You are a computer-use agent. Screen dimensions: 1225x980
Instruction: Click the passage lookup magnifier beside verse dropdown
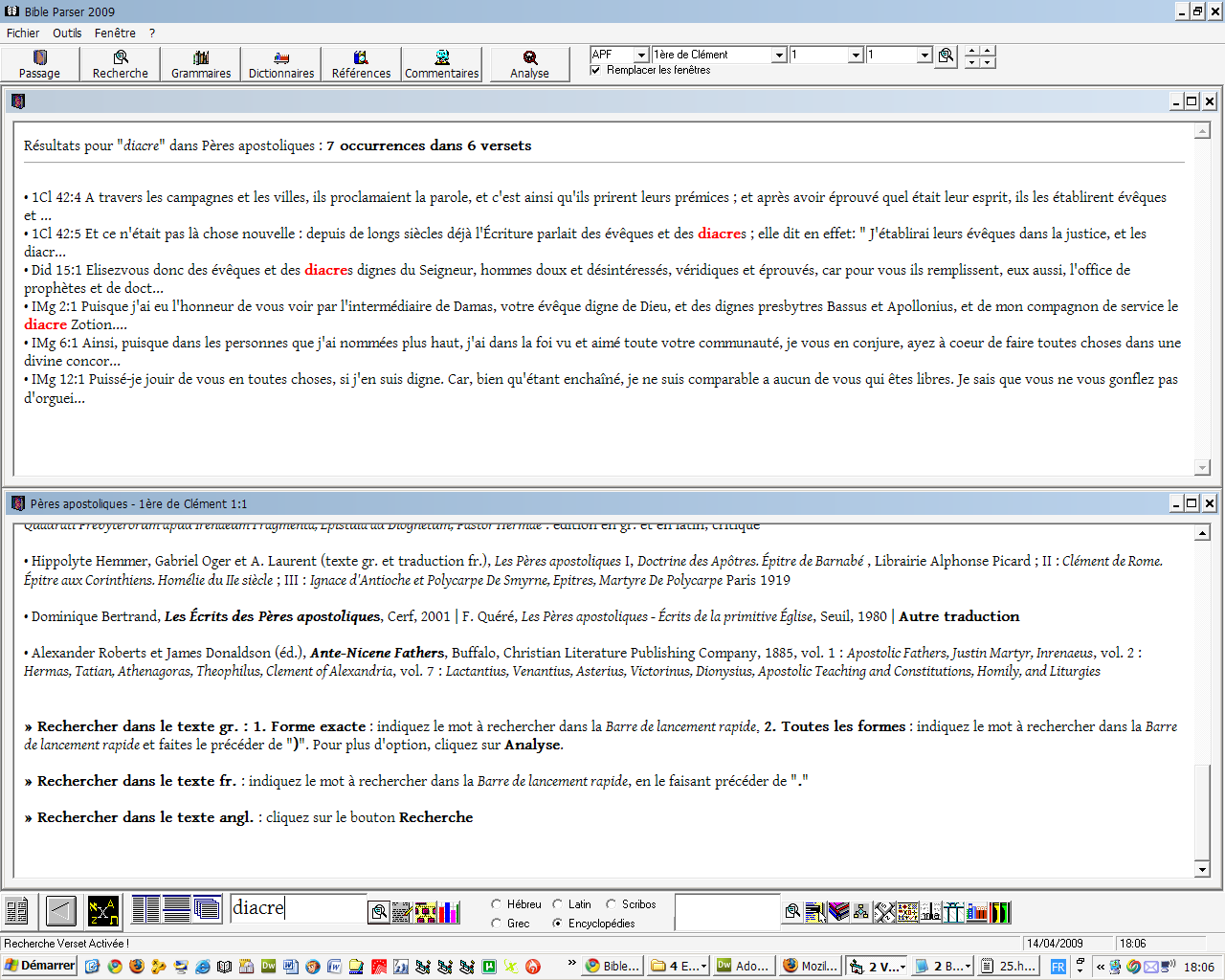click(946, 56)
